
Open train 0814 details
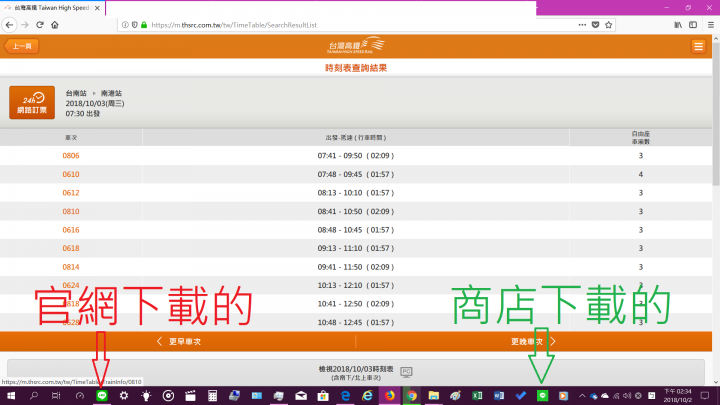pyautogui.click(x=71, y=267)
